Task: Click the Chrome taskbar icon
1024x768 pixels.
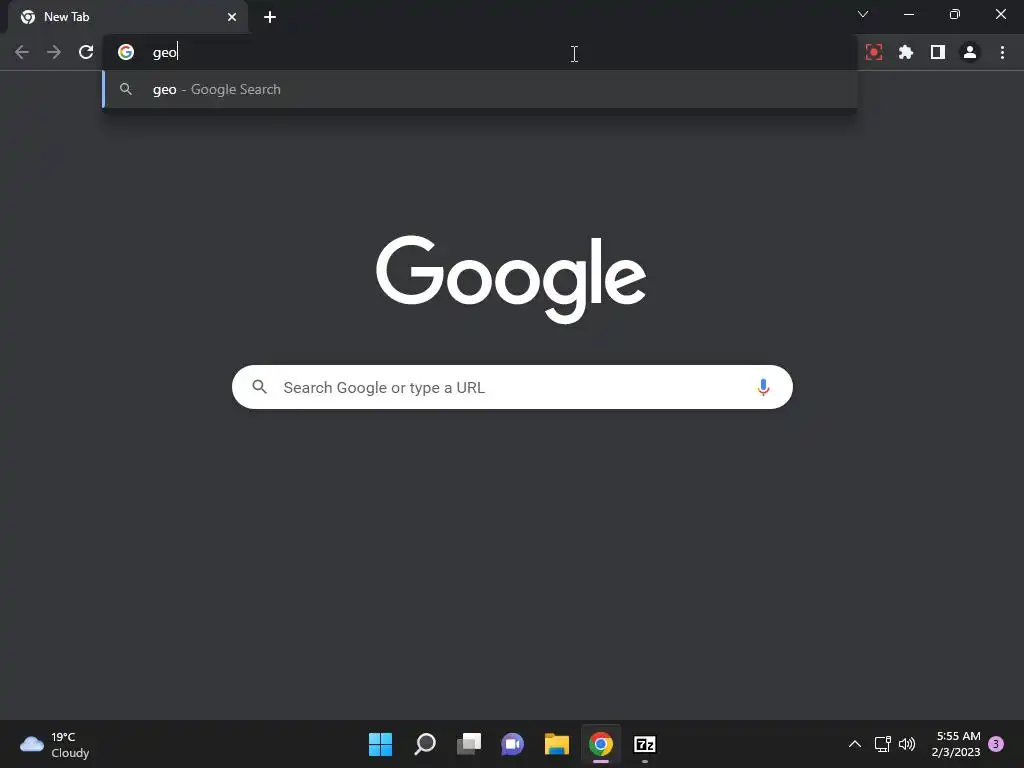Action: tap(601, 744)
